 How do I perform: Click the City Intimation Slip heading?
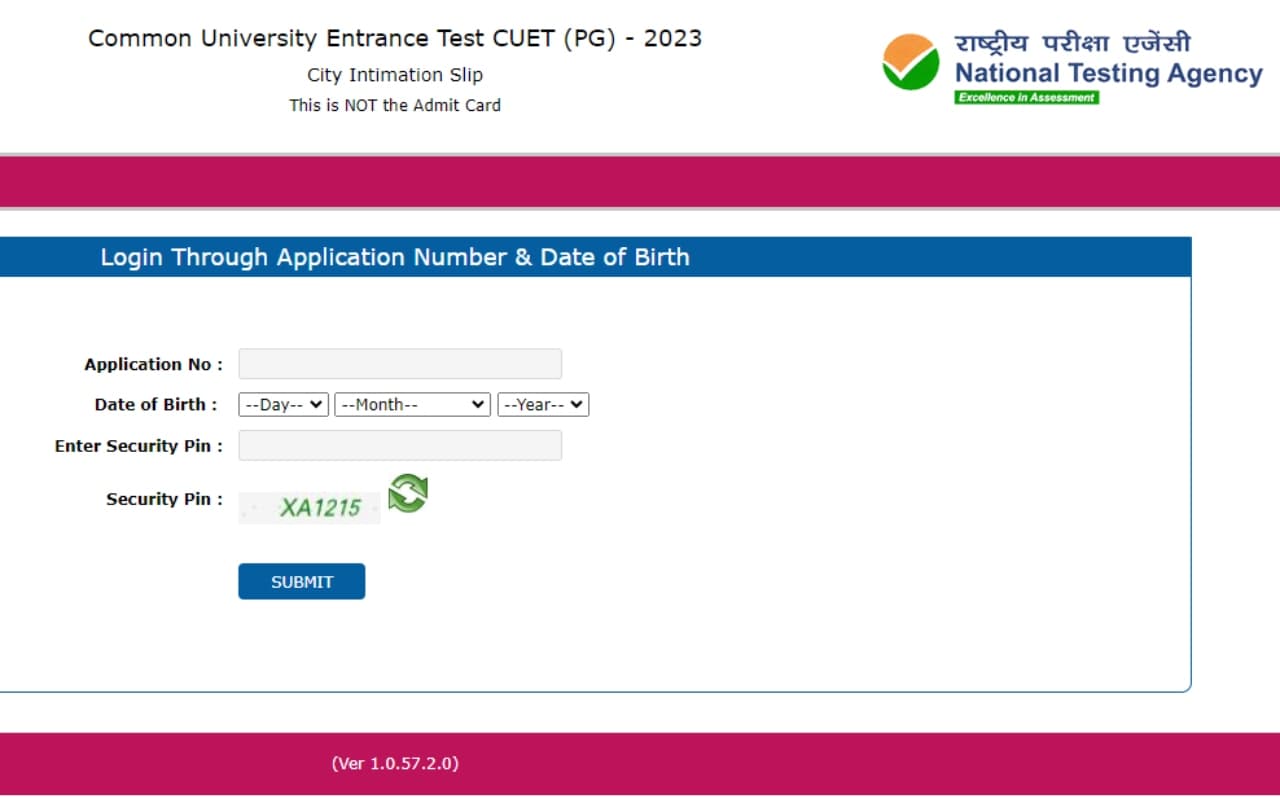(394, 74)
